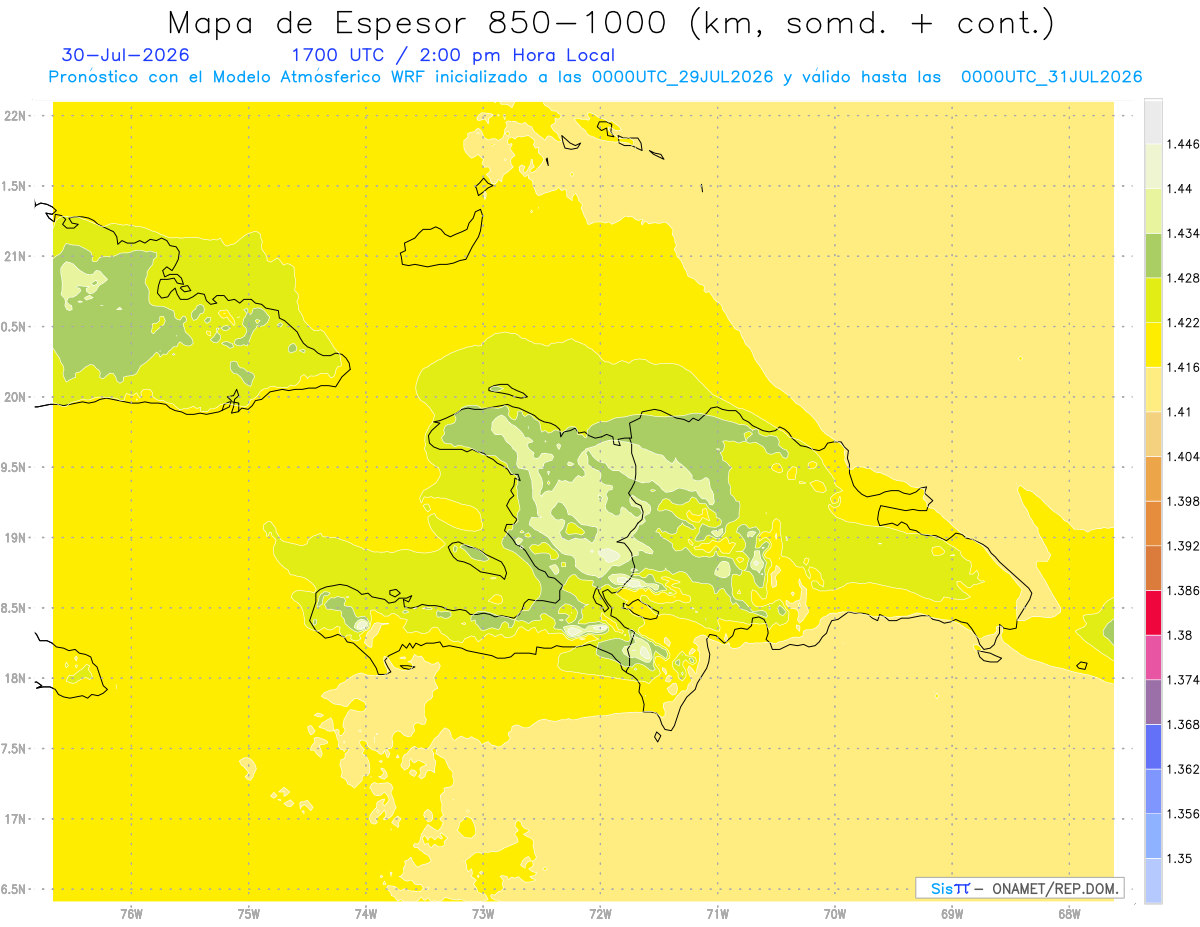Click the legend value '1.35'

click(x=1180, y=858)
